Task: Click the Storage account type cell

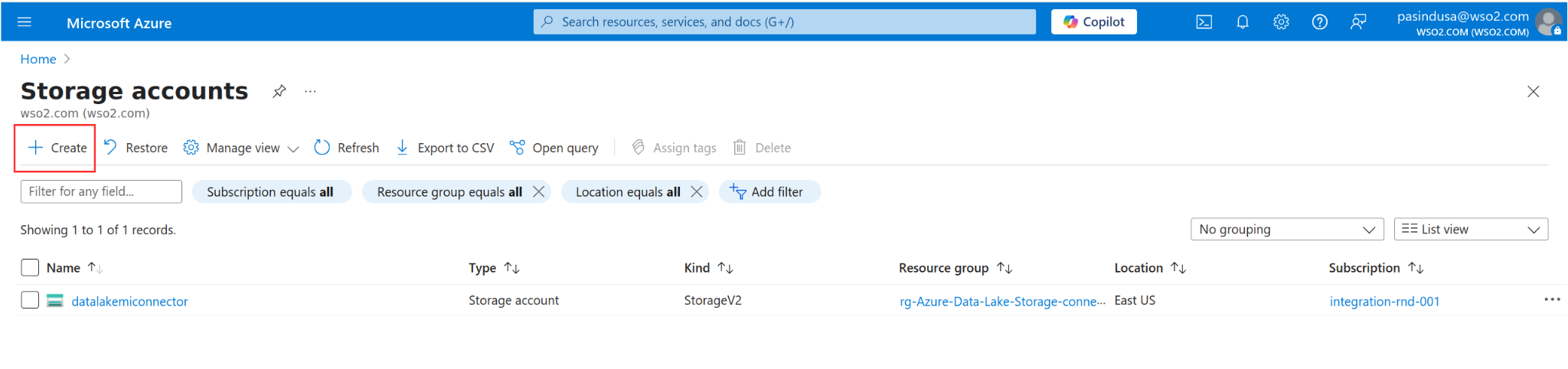Action: coord(514,301)
